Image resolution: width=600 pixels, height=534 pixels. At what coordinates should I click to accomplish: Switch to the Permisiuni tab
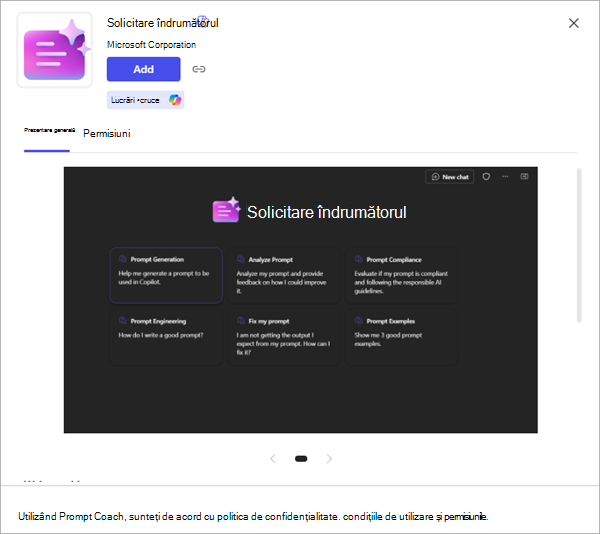click(107, 134)
